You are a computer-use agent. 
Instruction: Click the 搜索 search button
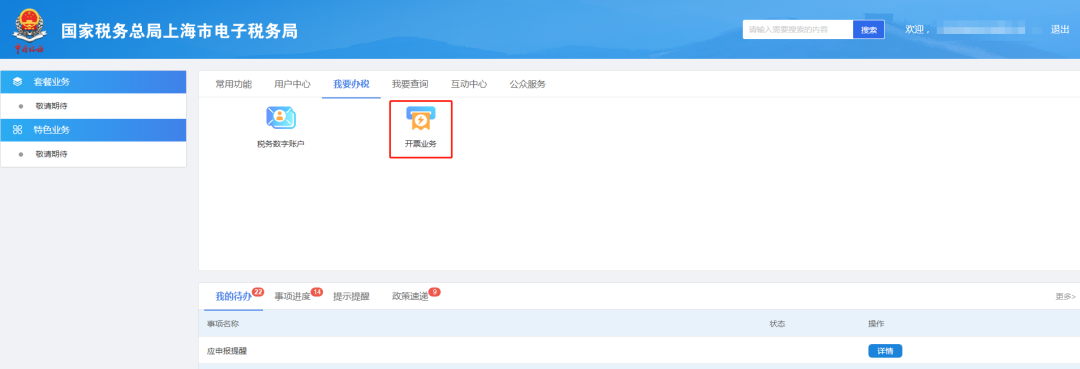coord(869,30)
